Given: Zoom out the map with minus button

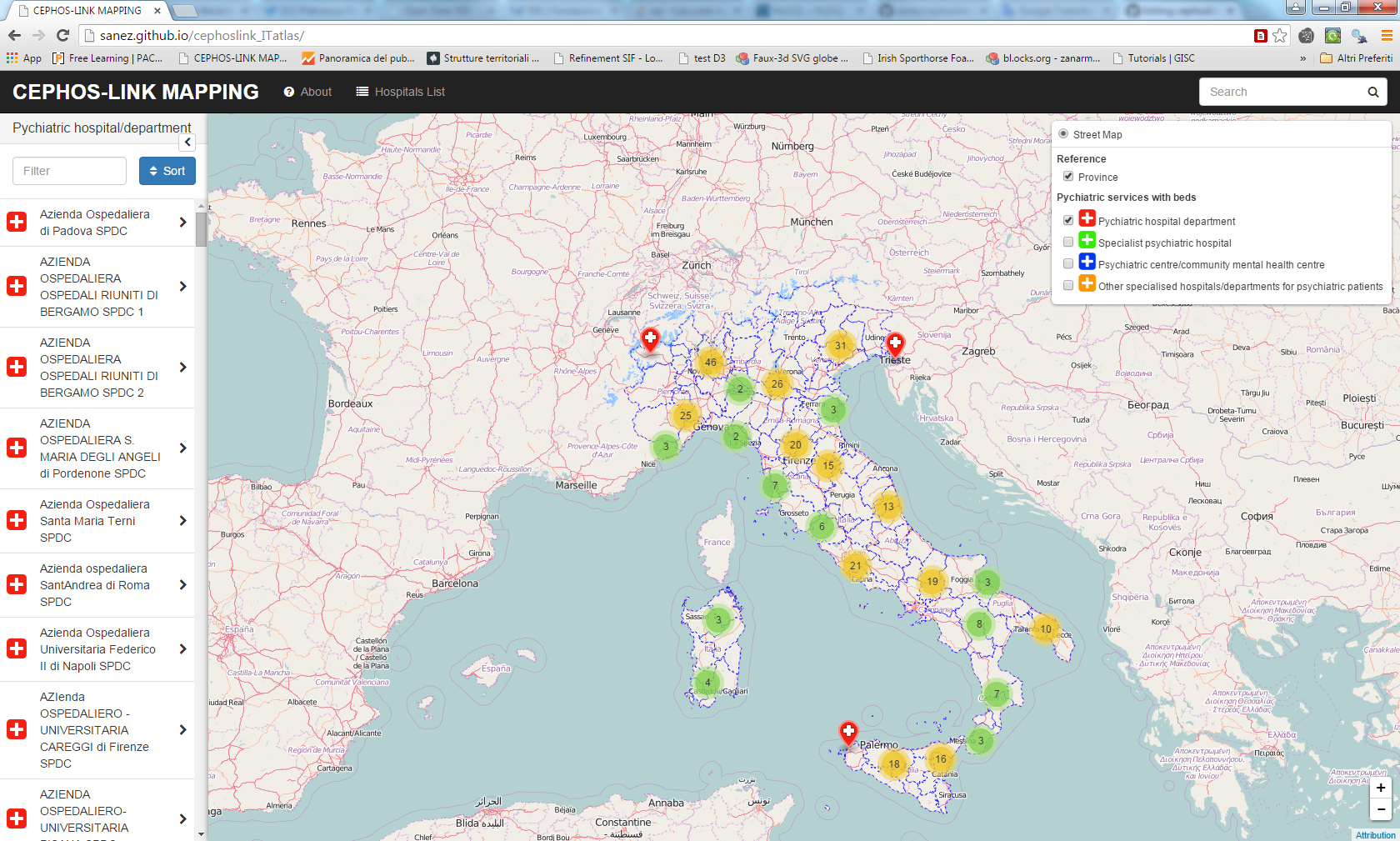Looking at the screenshot, I should click(1381, 809).
